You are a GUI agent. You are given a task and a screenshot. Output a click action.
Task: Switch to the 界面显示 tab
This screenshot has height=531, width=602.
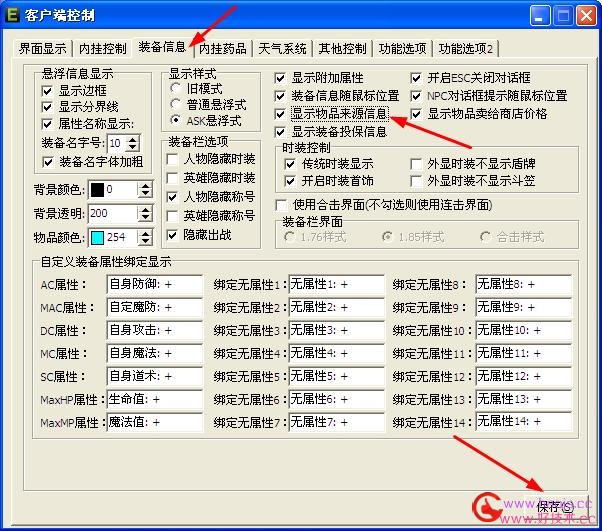click(43, 49)
